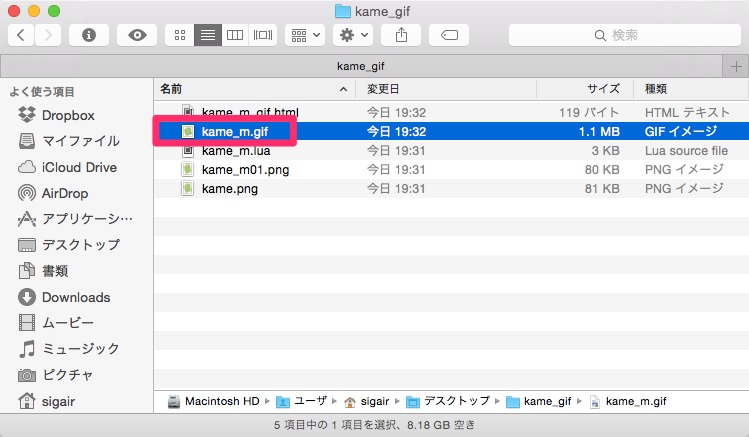Open the Share toolbar button
Screen dimensions: 749x437
(x=401, y=35)
